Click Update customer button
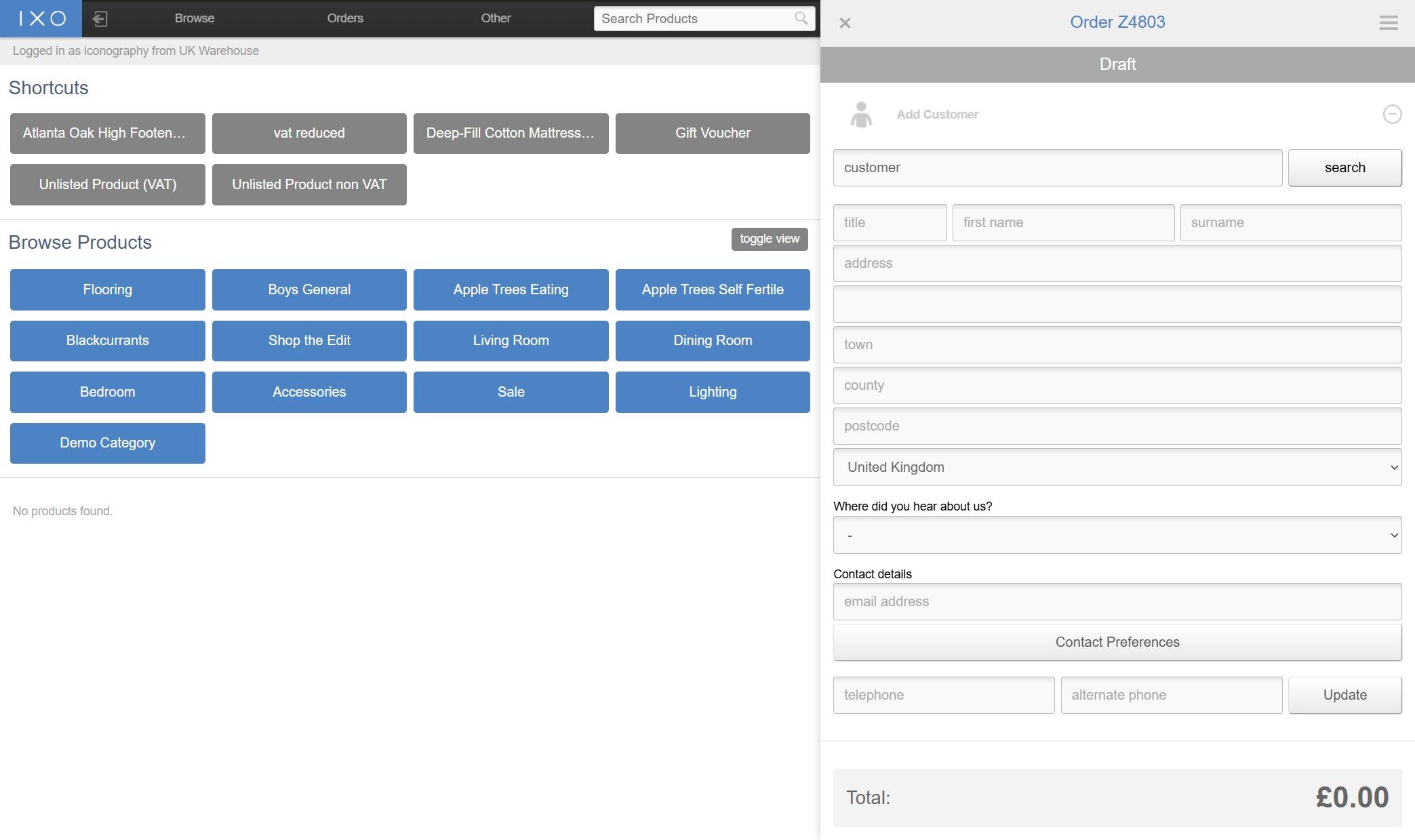Image resolution: width=1415 pixels, height=840 pixels. [1344, 695]
